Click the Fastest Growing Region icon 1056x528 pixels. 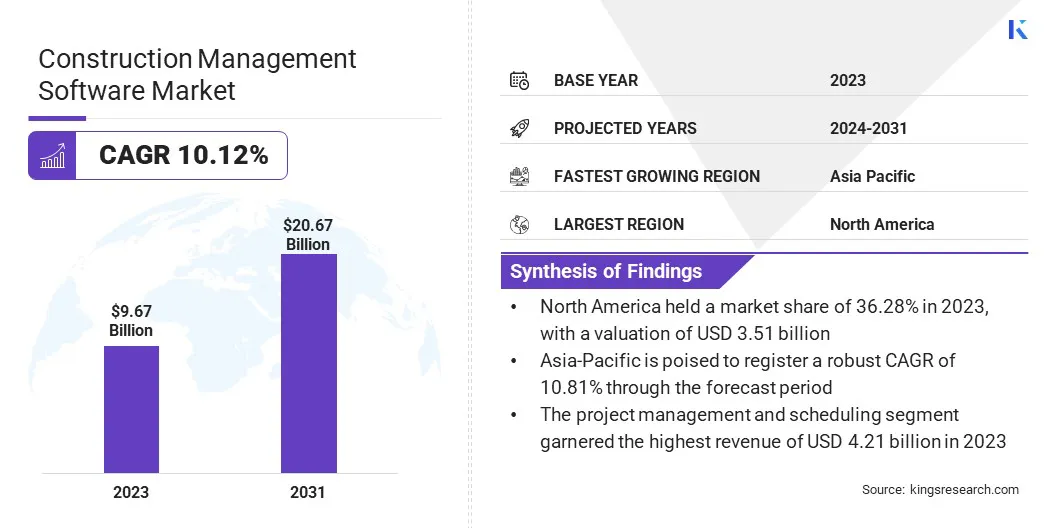coord(519,176)
